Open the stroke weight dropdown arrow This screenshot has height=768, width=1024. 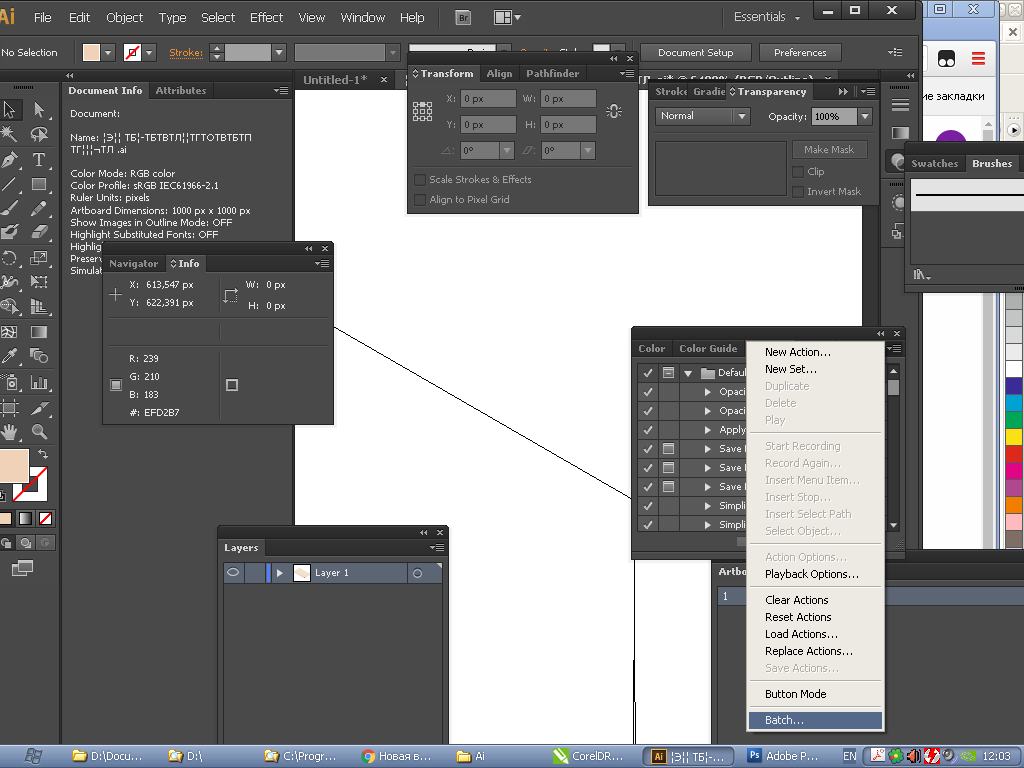279,52
